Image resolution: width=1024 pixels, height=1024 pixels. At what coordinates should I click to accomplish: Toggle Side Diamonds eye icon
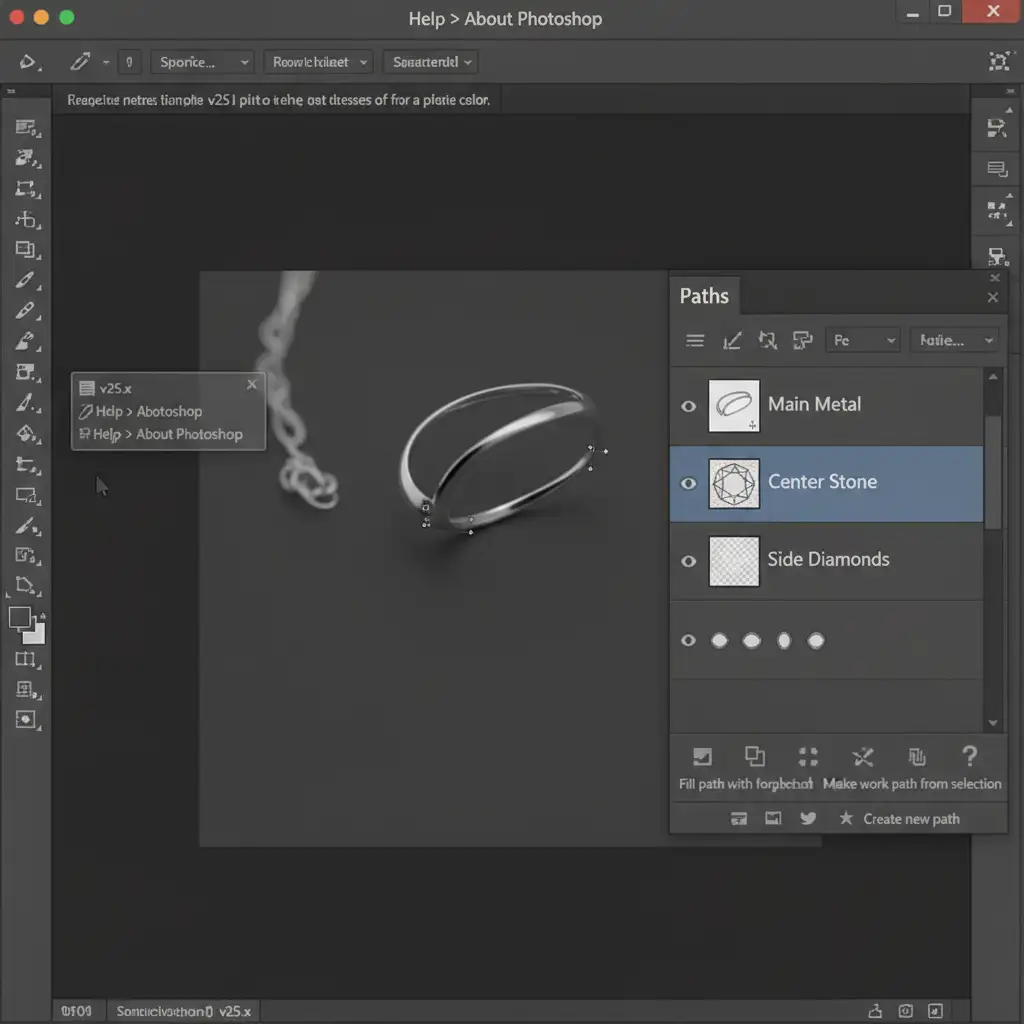688,561
